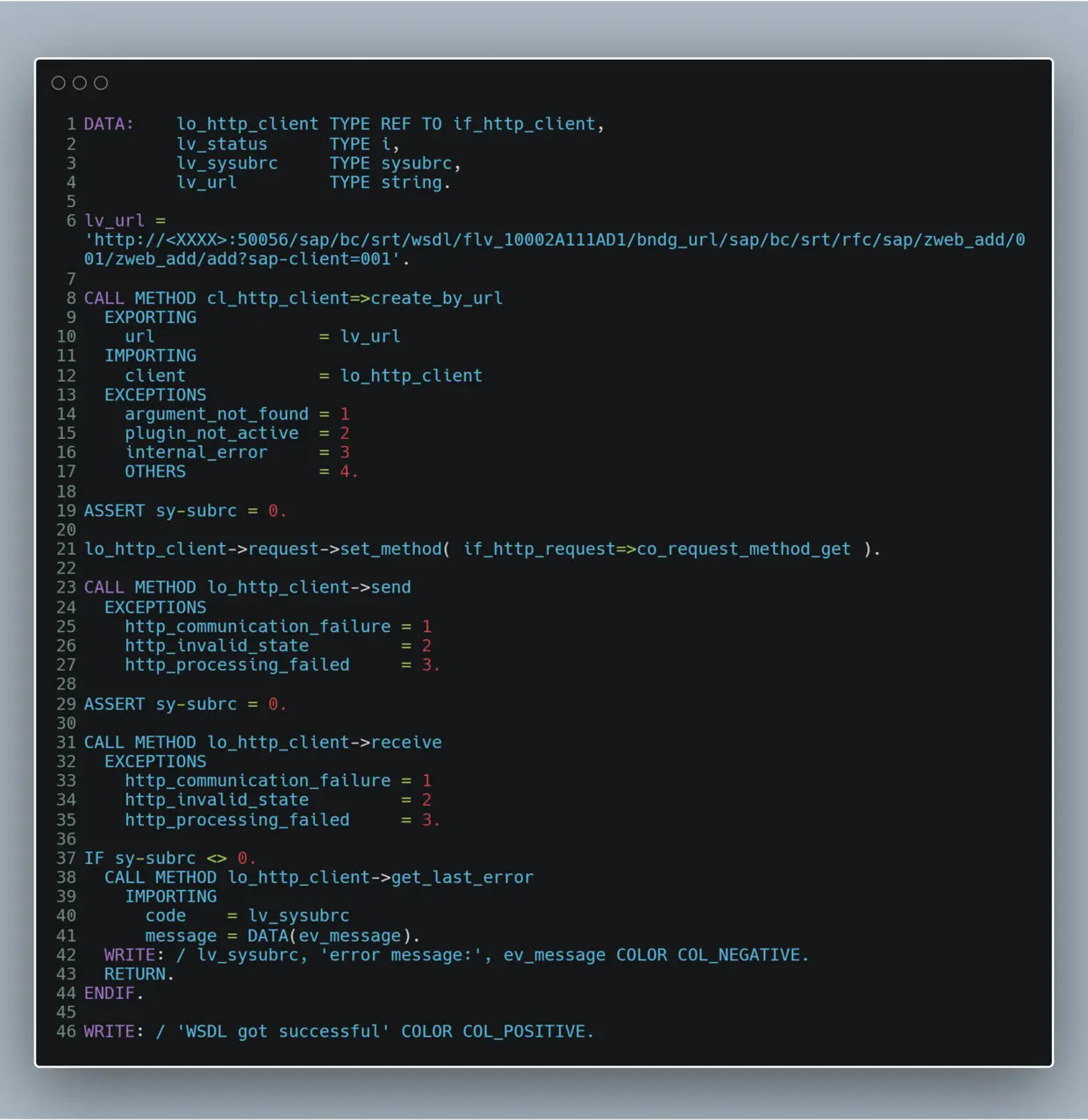Click the third window control circle
This screenshot has height=1120, width=1088.
[x=101, y=83]
